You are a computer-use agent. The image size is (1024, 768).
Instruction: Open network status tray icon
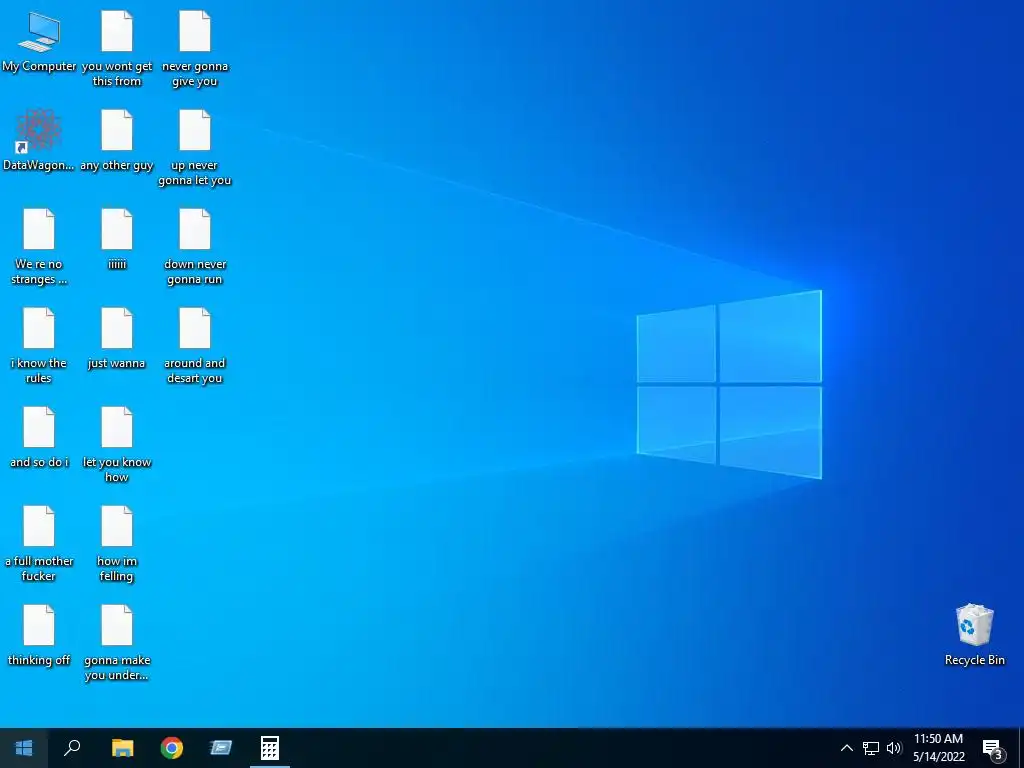tap(871, 748)
